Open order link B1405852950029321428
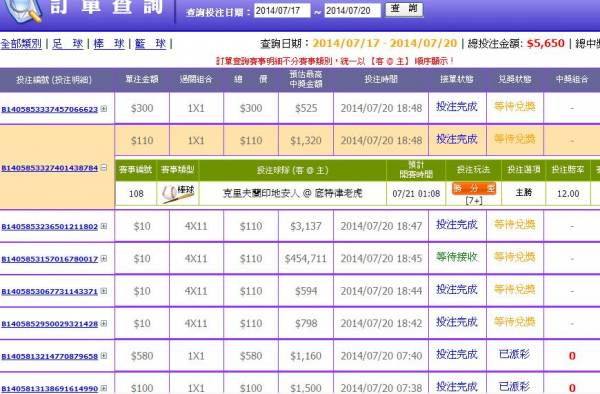Screen dimensions: 600x394 [x=50, y=324]
